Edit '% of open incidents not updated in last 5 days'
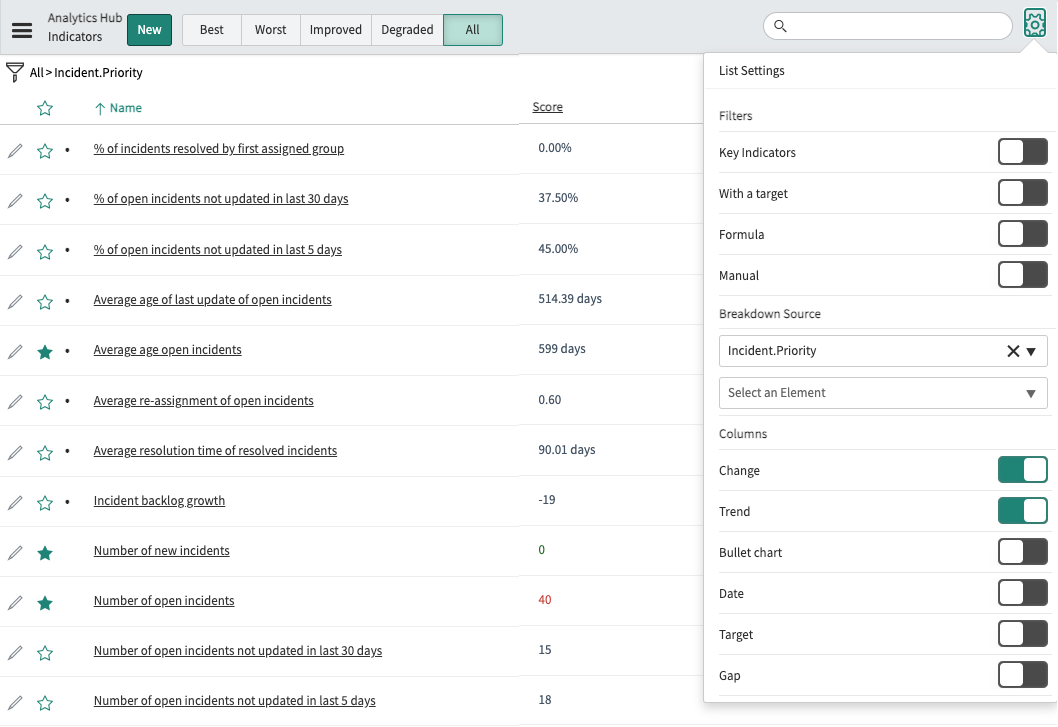This screenshot has height=727, width=1058. pyautogui.click(x=15, y=252)
